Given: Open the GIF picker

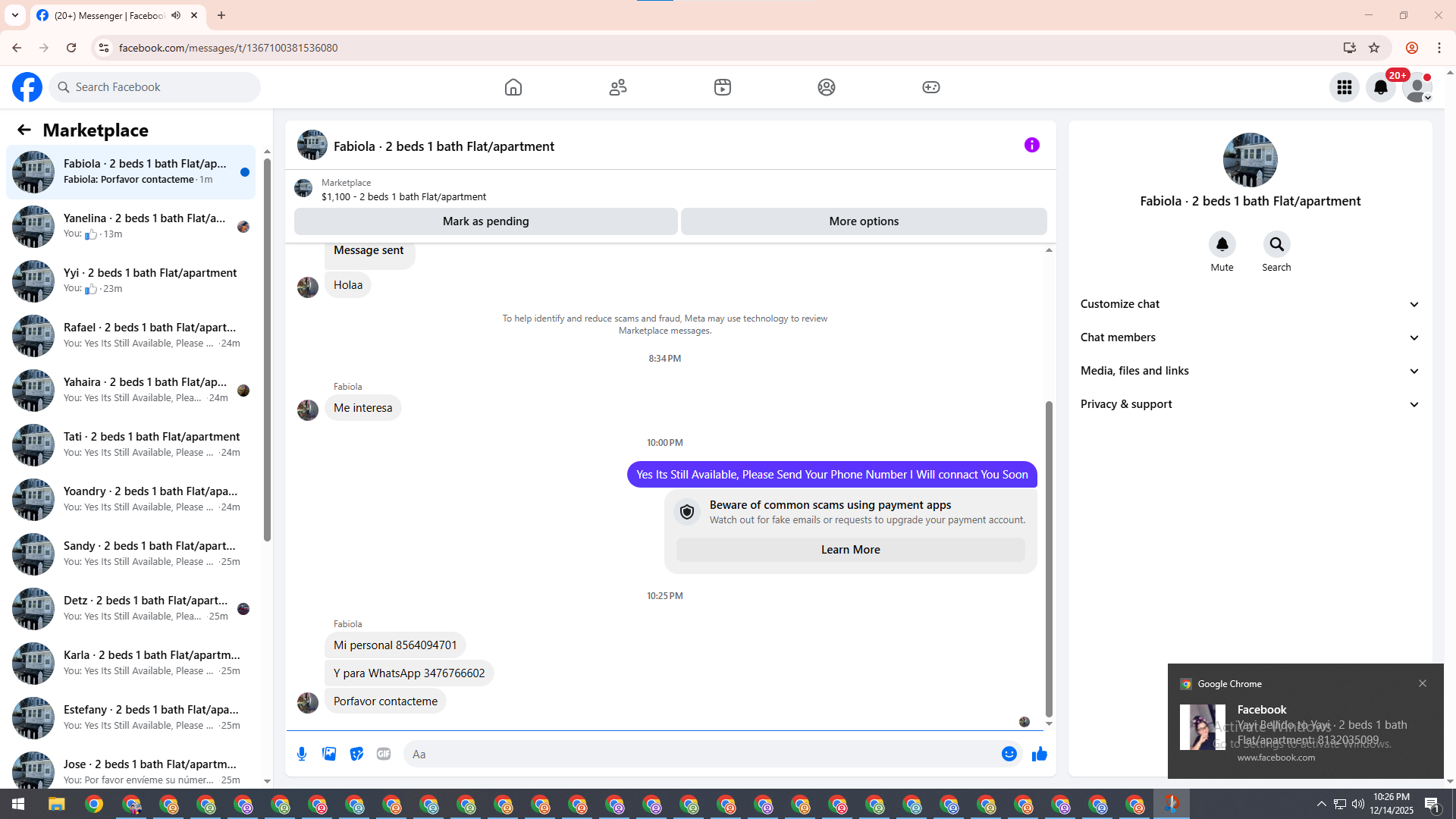Looking at the screenshot, I should click(x=384, y=754).
